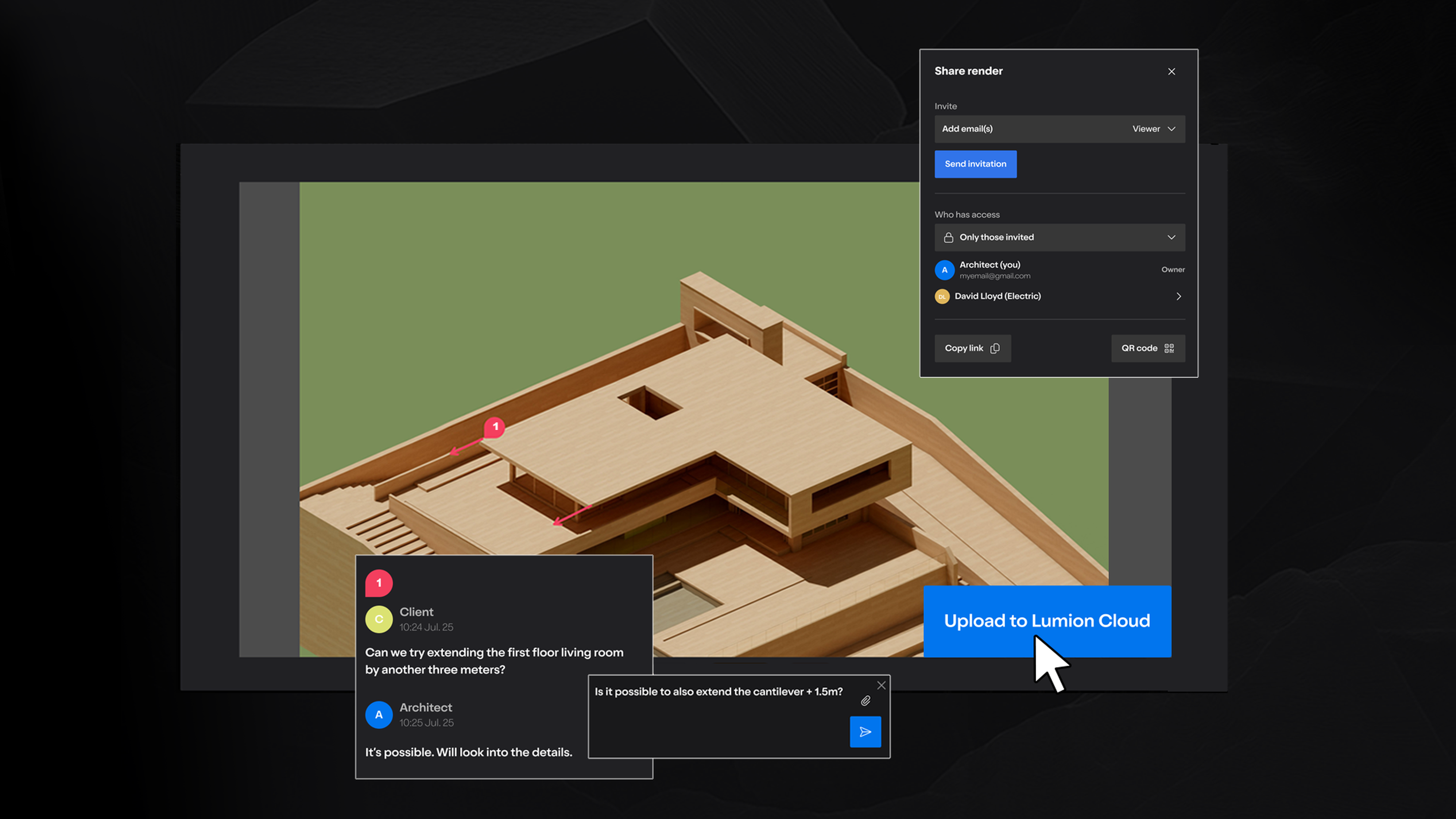The height and width of the screenshot is (819, 1456).
Task: Click the lock icon in access dropdown
Action: tap(948, 237)
